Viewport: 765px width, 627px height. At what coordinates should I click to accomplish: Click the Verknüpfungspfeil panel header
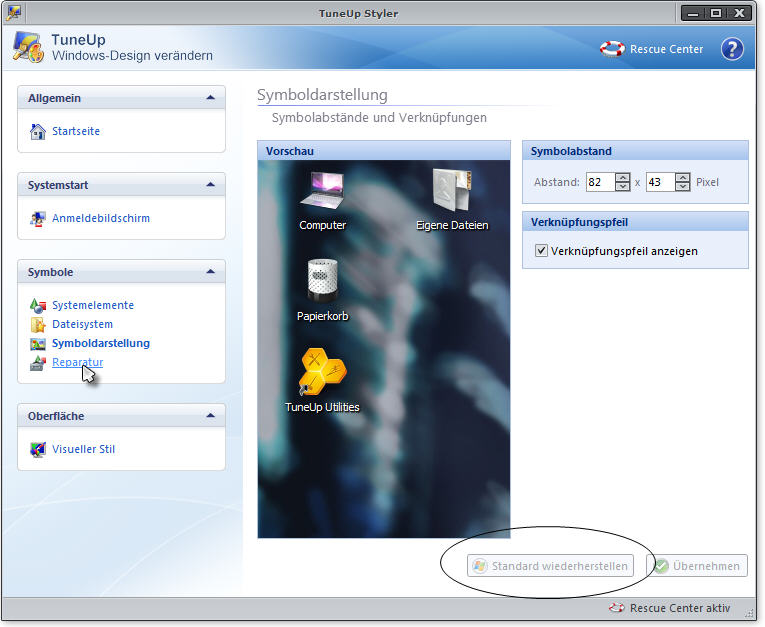(635, 222)
